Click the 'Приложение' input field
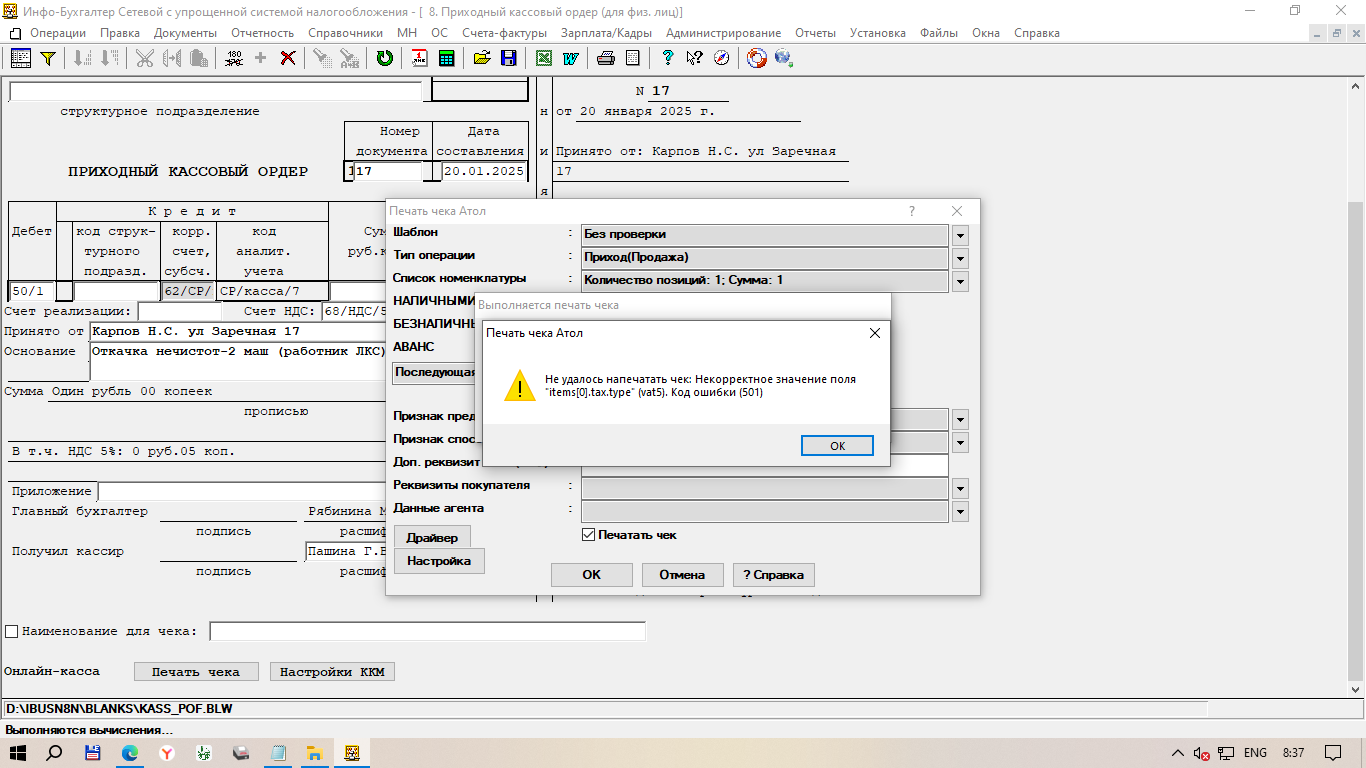 [241, 491]
